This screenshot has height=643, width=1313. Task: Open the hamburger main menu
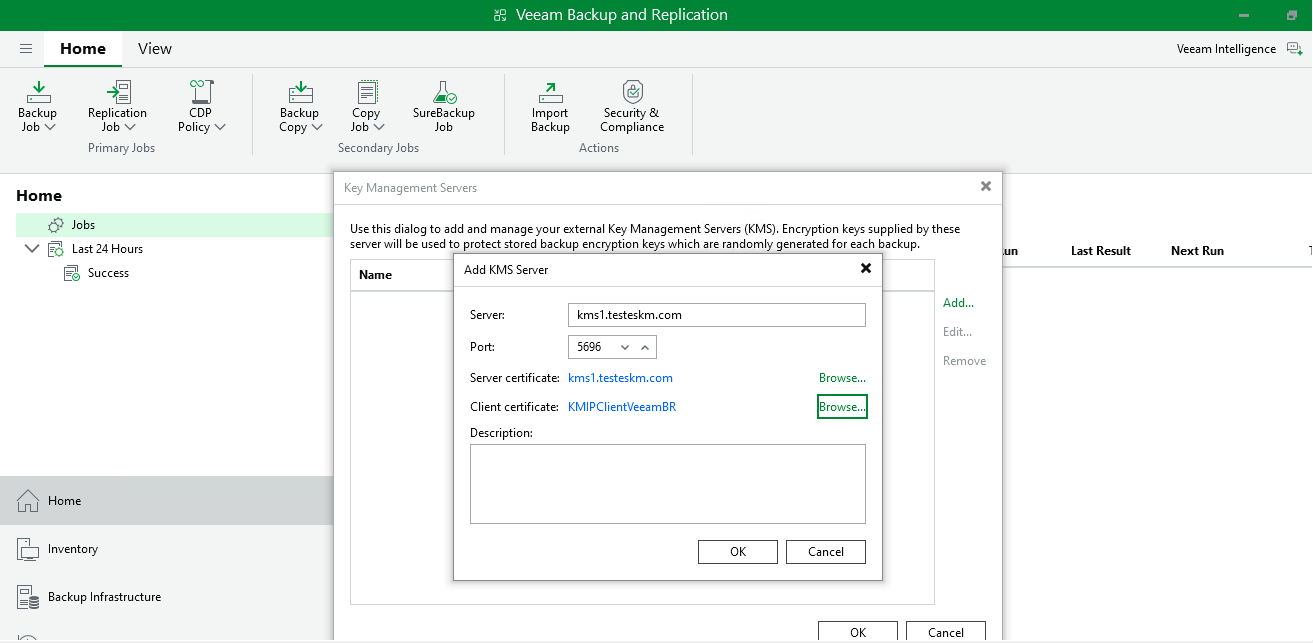point(26,49)
